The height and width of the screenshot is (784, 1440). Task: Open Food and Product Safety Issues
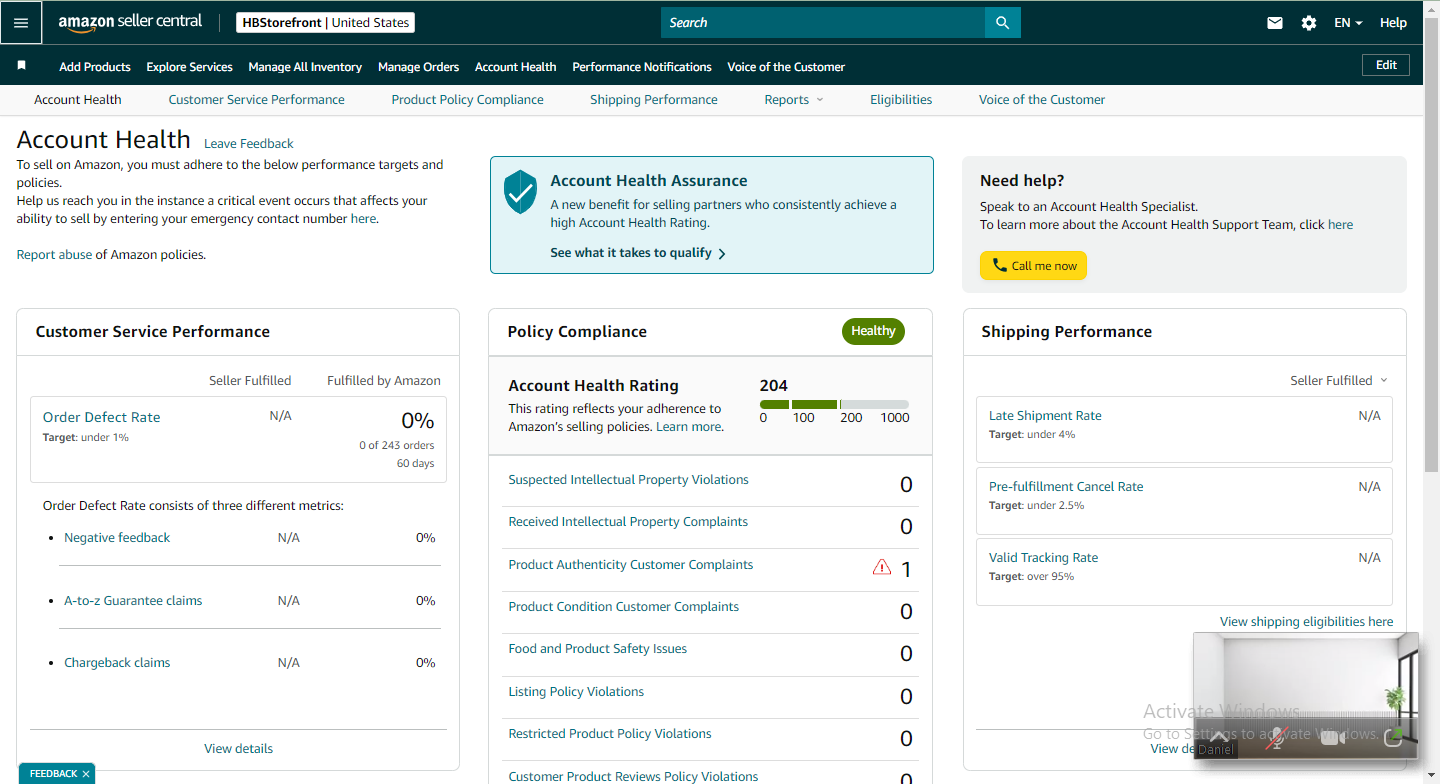pyautogui.click(x=598, y=649)
